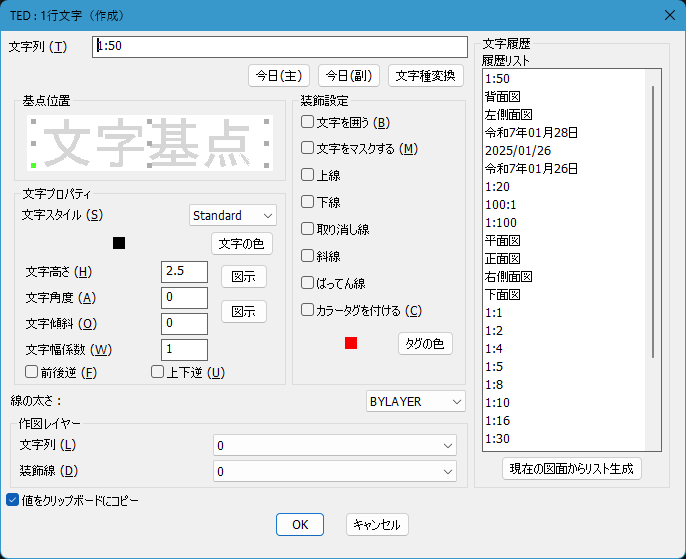Check the 斜線 diagonal line option

pos(308,255)
